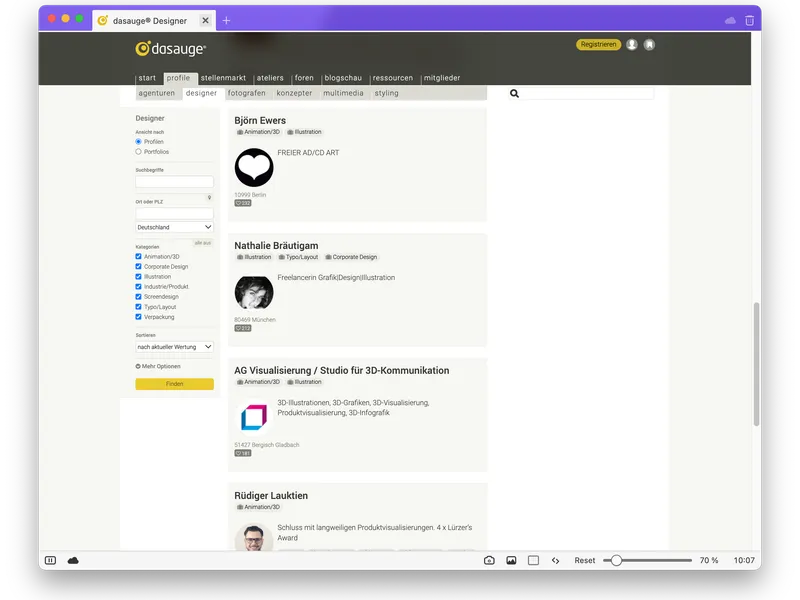Click the Suchbegriffe text input field
Image resolution: width=800 pixels, height=600 pixels.
coord(174,182)
